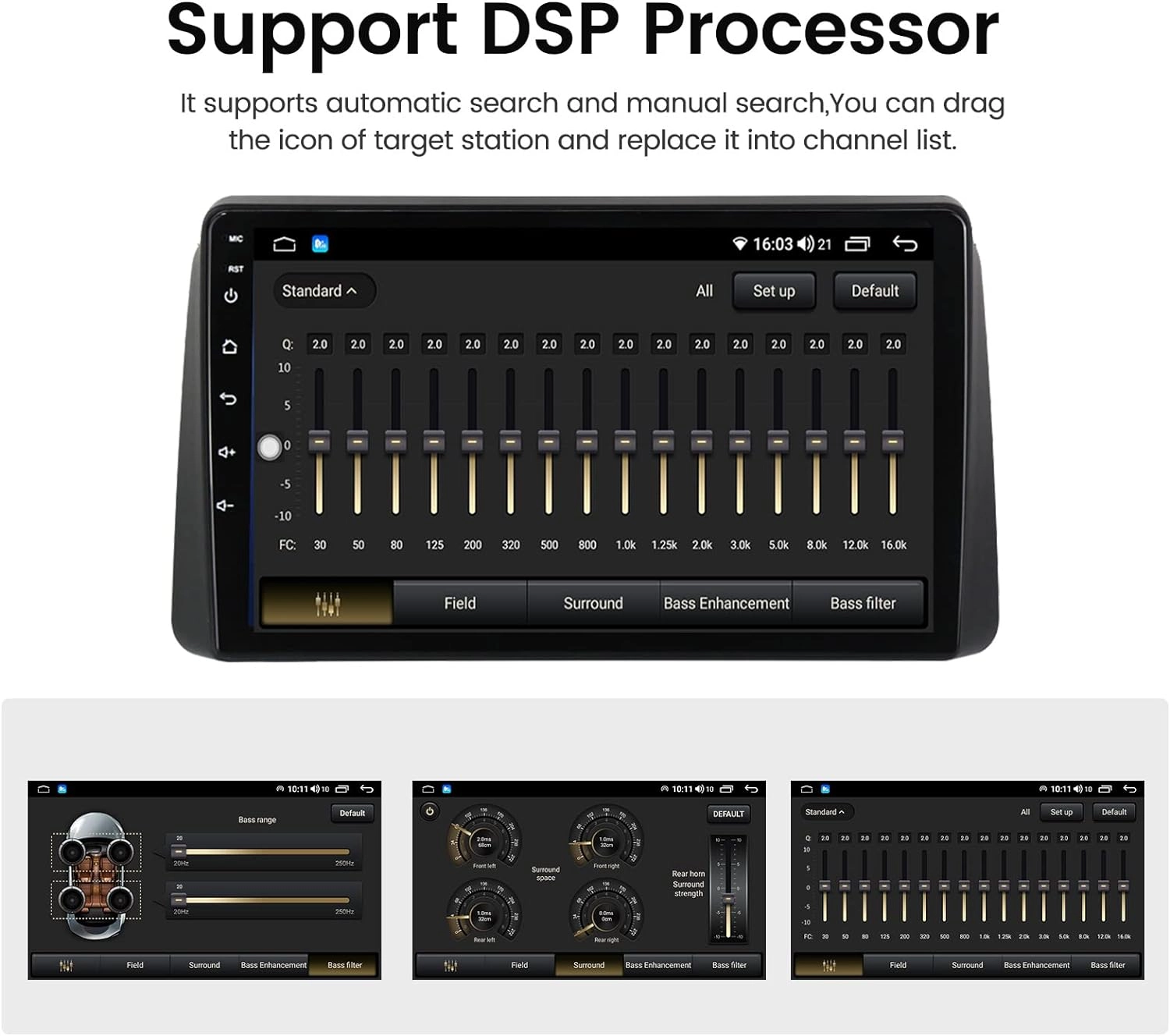Image resolution: width=1170 pixels, height=1036 pixels.
Task: Click the Front left delay dial in thumbnail
Action: [x=484, y=838]
